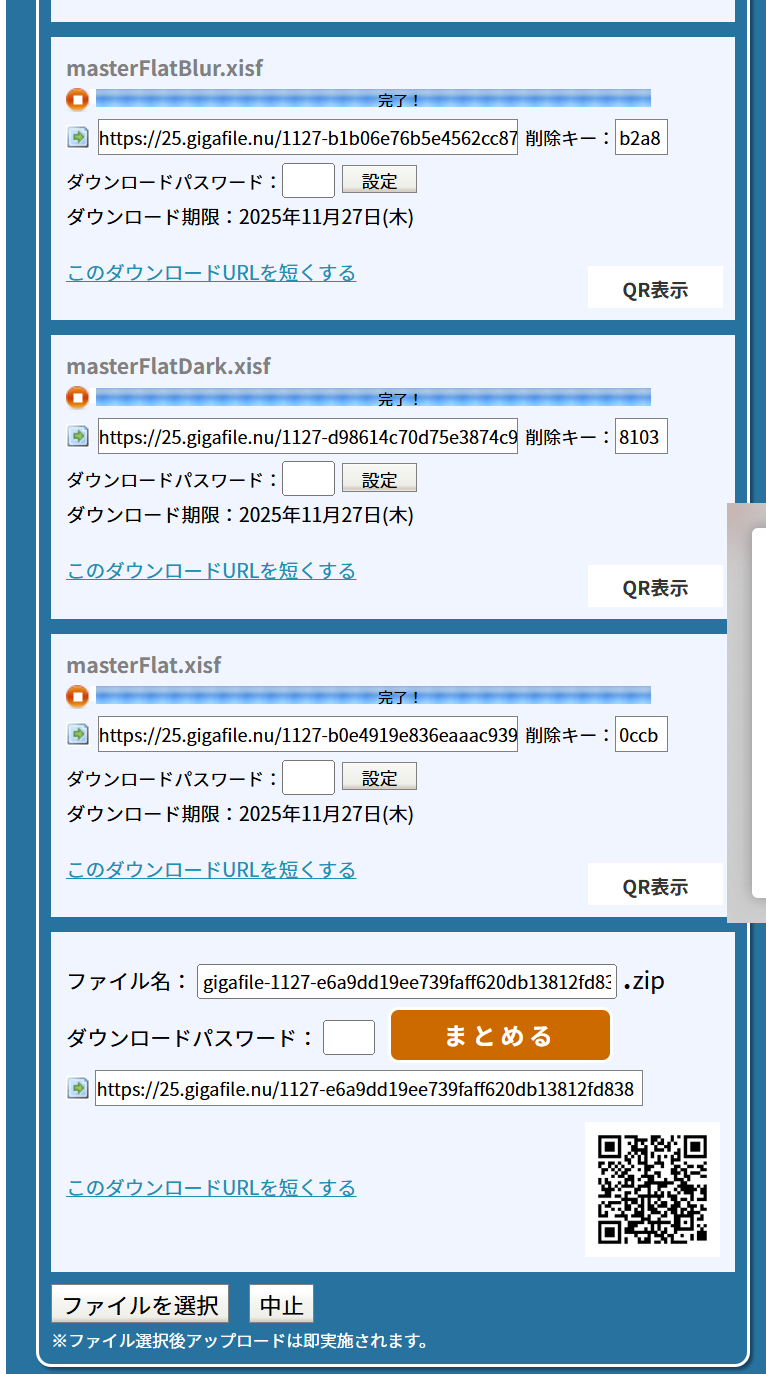The width and height of the screenshot is (766, 1374).
Task: Click 設定 button for masterFlatDark password
Action: [379, 480]
